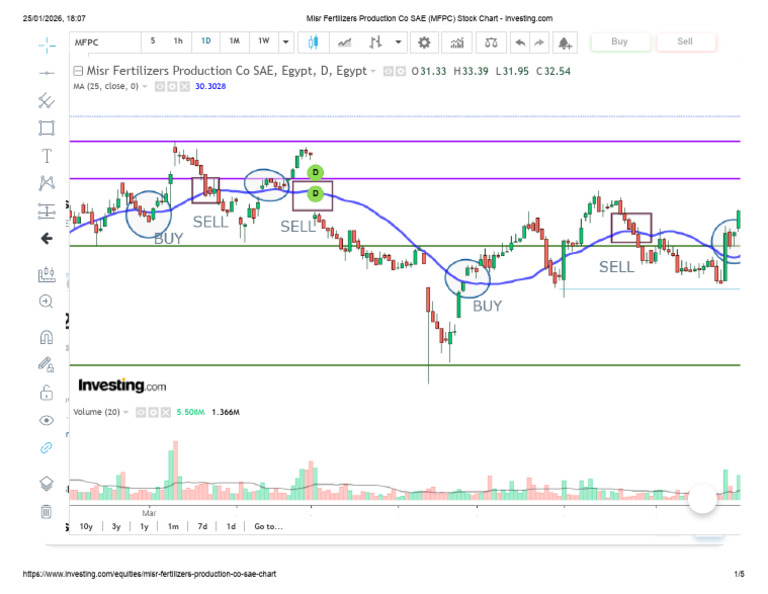768x594 pixels.
Task: Select the crosshair cursor tool
Action: click(47, 46)
